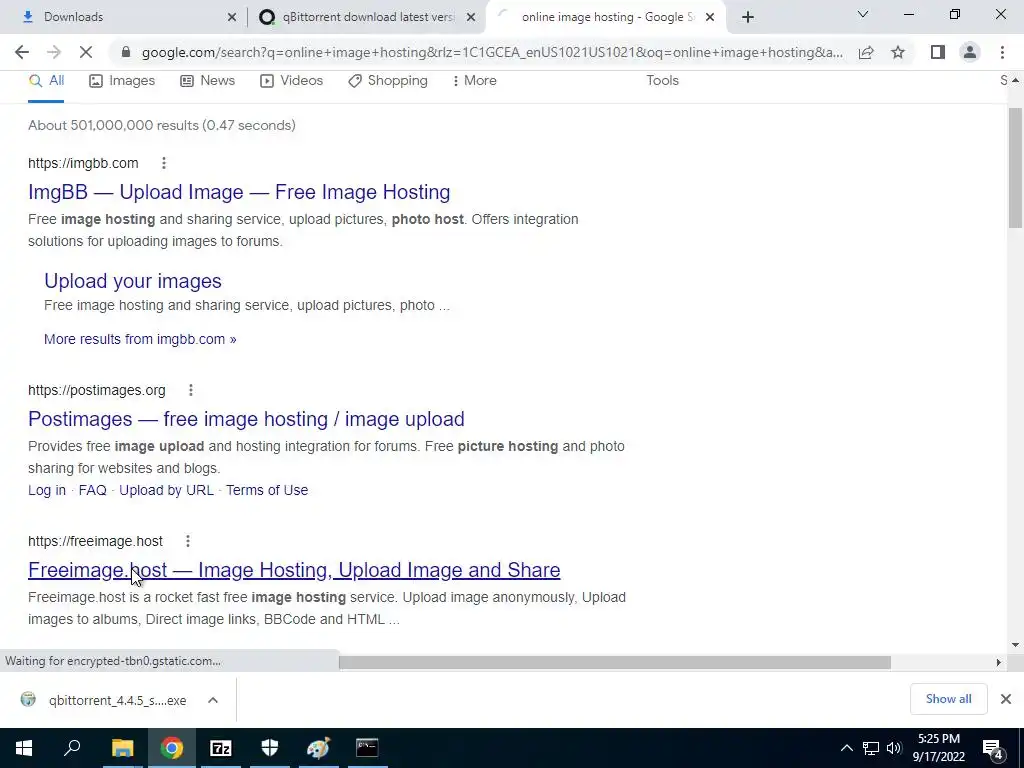Click the forward navigation arrow
Screen dimensions: 1024x768
(x=54, y=52)
